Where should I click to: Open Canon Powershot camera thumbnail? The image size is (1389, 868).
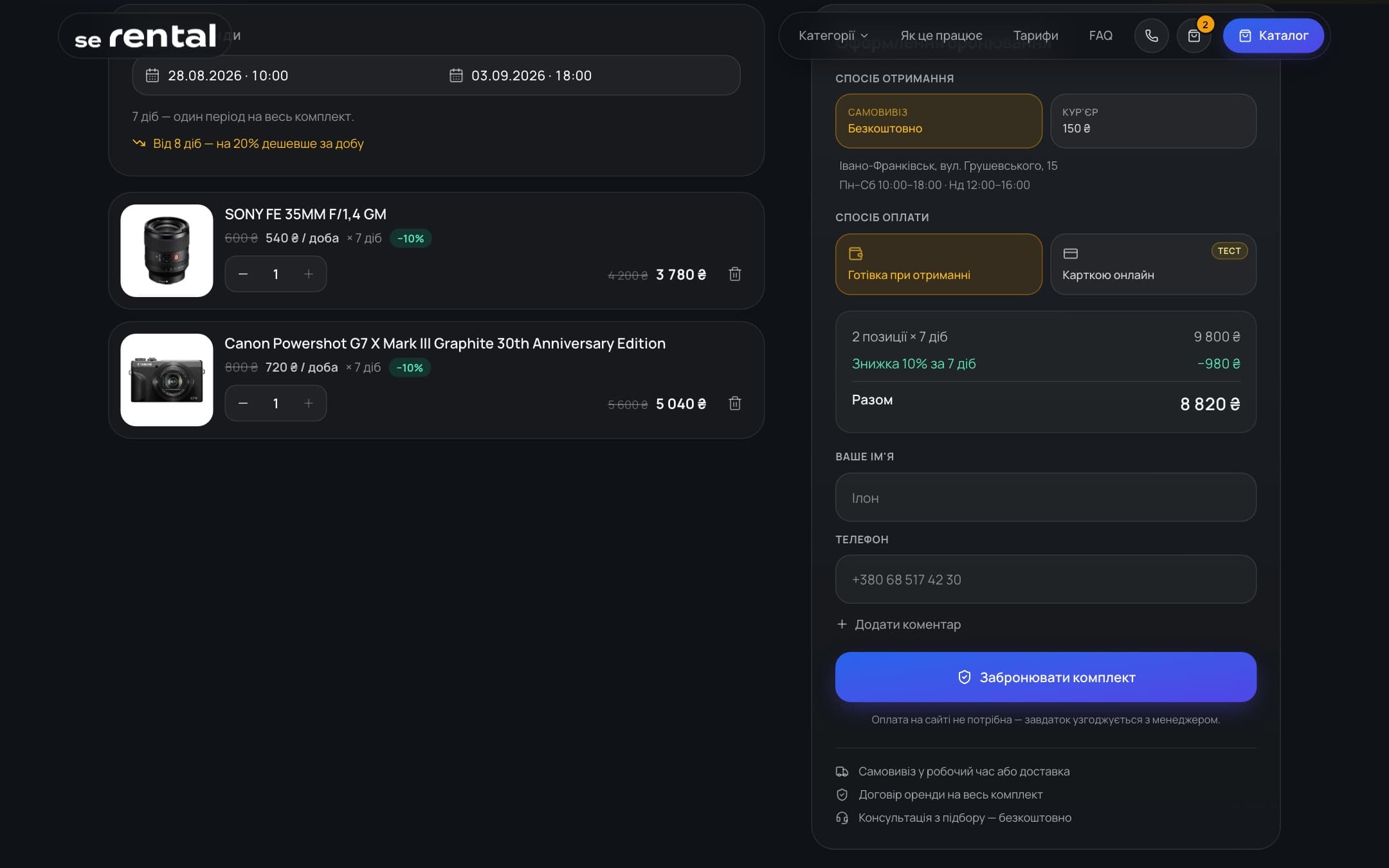(167, 380)
